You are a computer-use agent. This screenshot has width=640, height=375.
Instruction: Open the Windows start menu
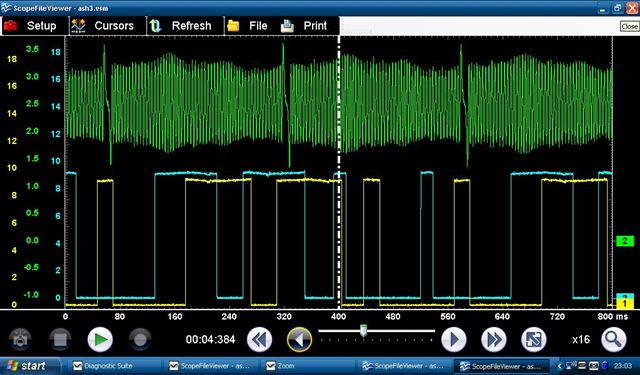[x=28, y=366]
